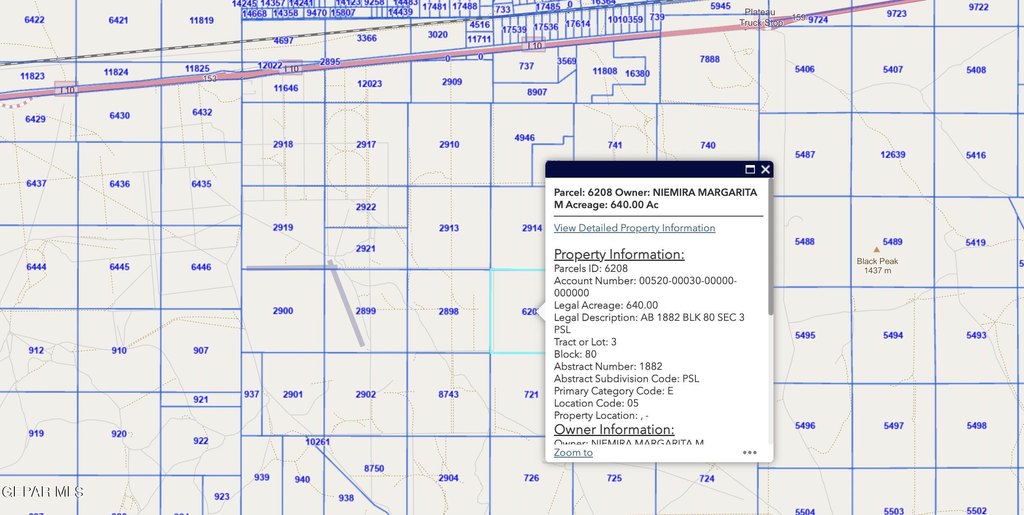Open View Detailed Property Information link
Screen dimensions: 1024x515
pyautogui.click(x=634, y=228)
